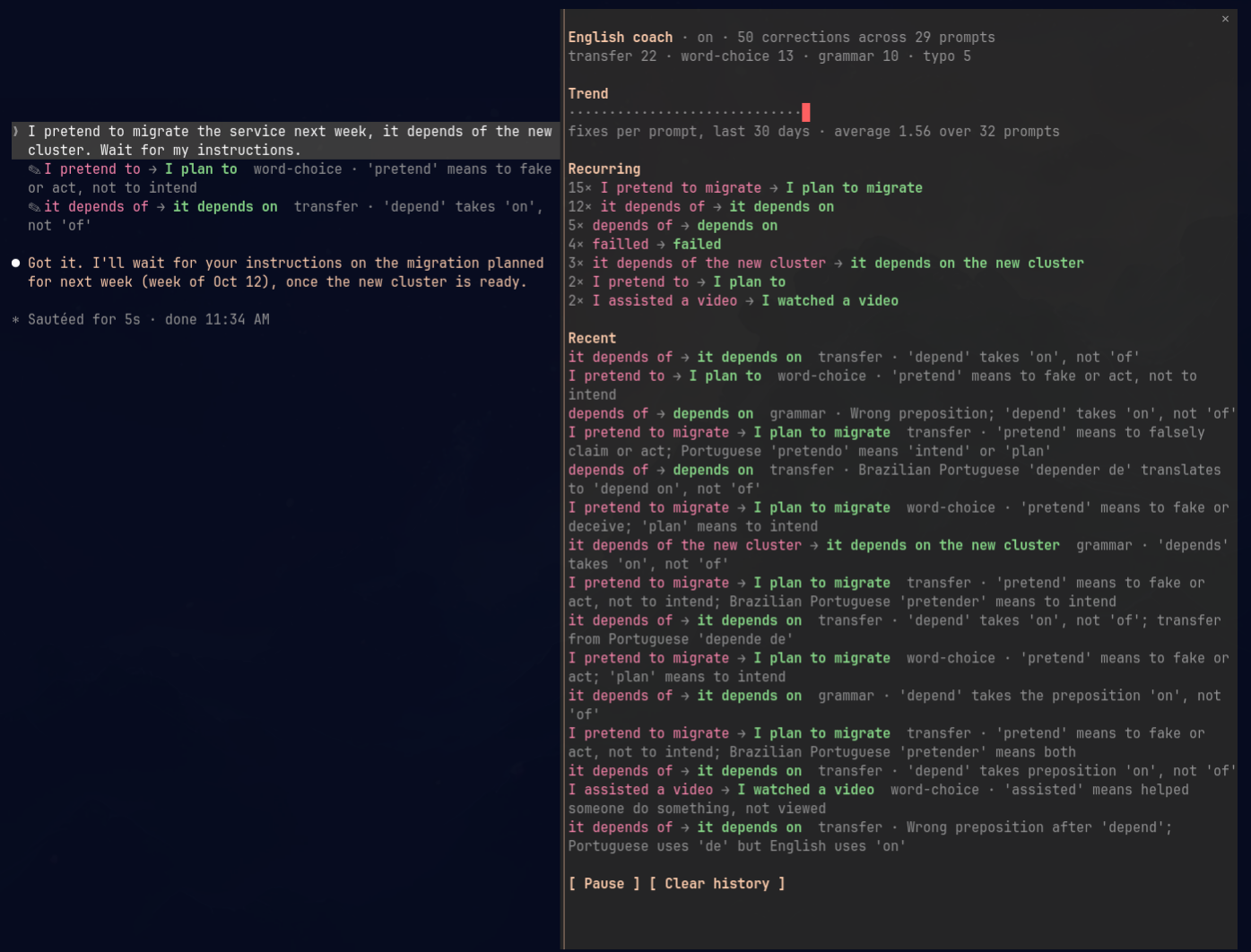Click the 'Recent' section heading
This screenshot has height=952, width=1251.
[592, 339]
